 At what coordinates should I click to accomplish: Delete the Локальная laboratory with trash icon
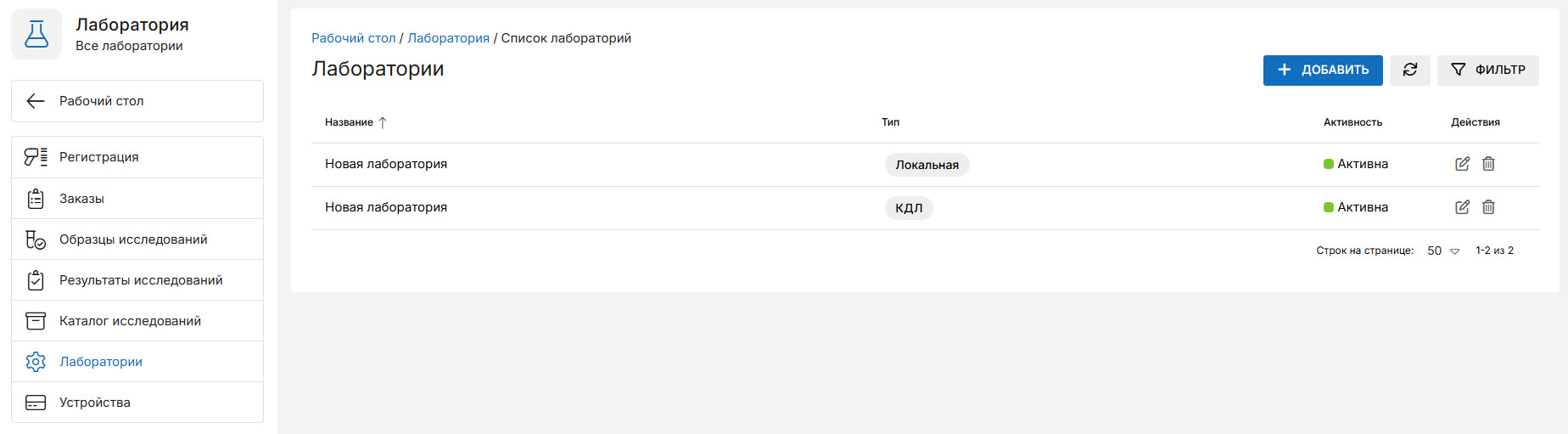1488,164
